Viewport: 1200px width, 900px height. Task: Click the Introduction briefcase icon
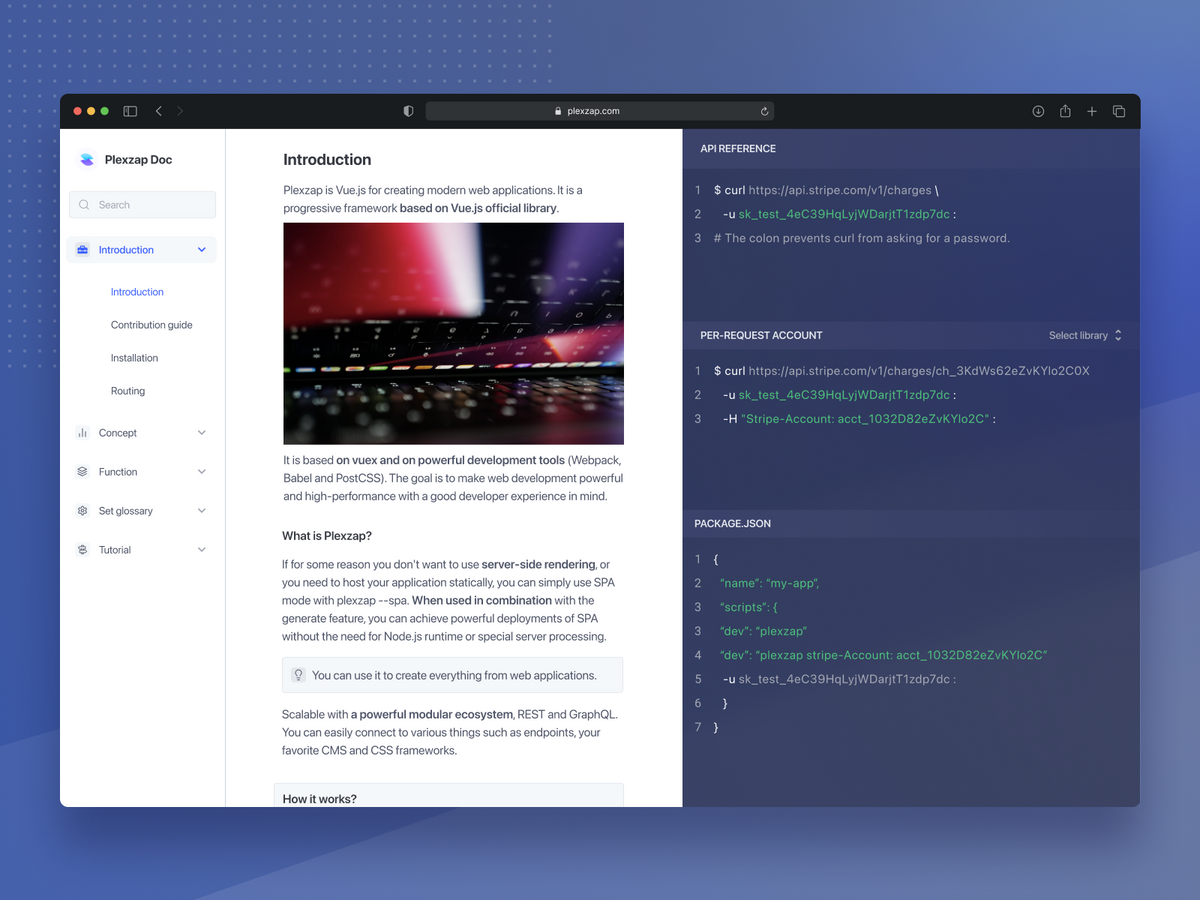coord(82,250)
